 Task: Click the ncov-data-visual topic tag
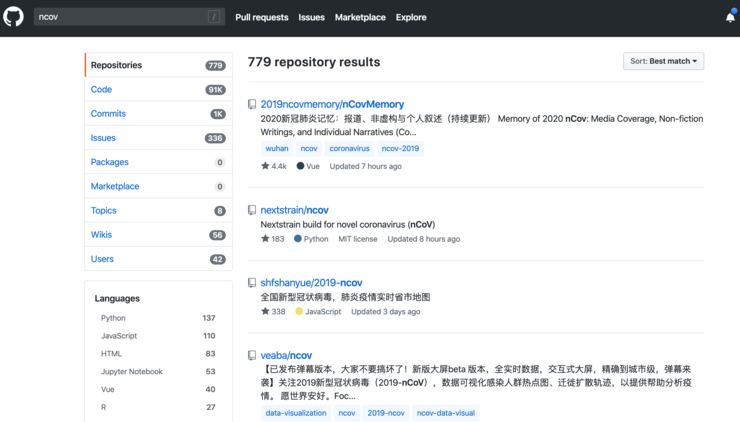click(446, 413)
